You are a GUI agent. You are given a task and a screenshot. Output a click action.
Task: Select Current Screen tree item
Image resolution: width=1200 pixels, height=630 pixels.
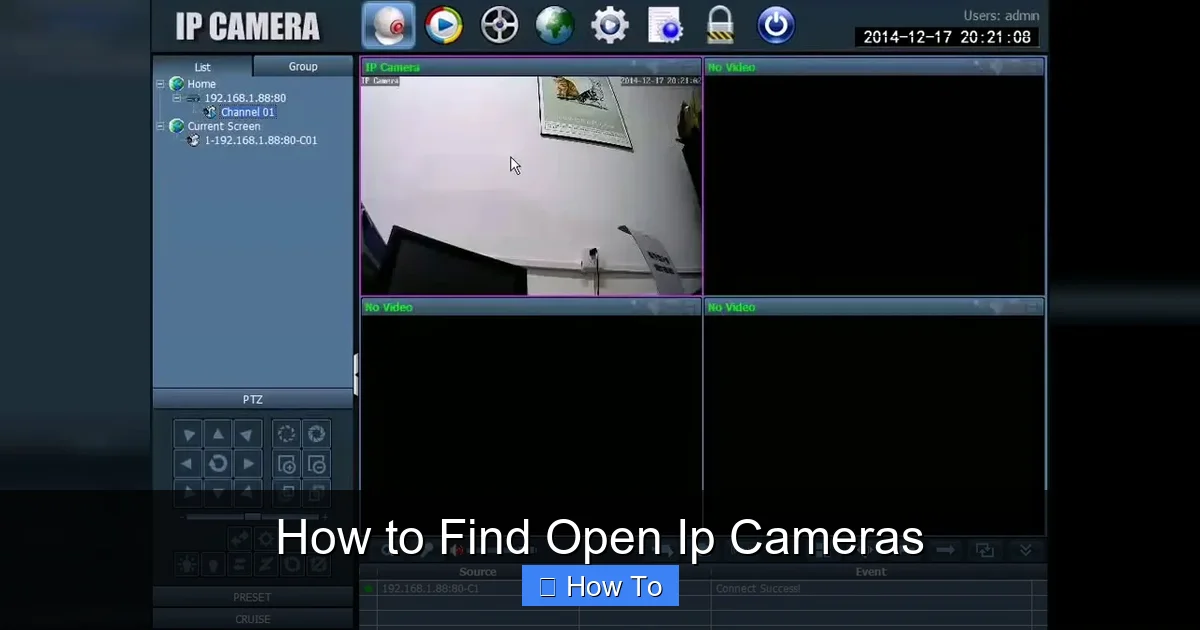(224, 126)
